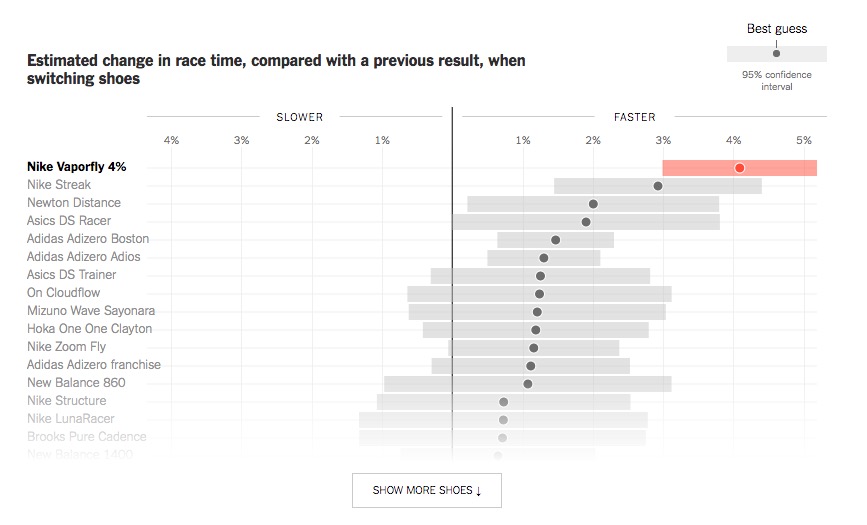
Task: Click the Asics DS Trainer dot
Action: click(x=540, y=276)
